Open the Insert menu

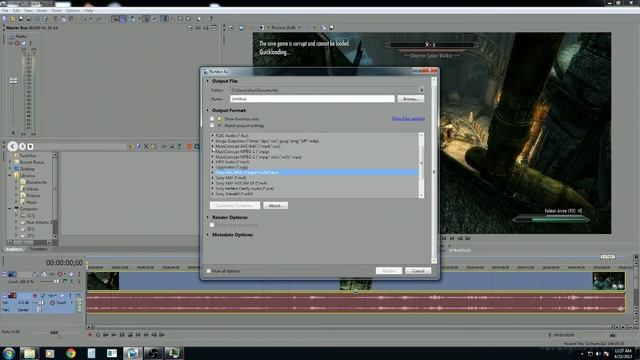[42, 11]
